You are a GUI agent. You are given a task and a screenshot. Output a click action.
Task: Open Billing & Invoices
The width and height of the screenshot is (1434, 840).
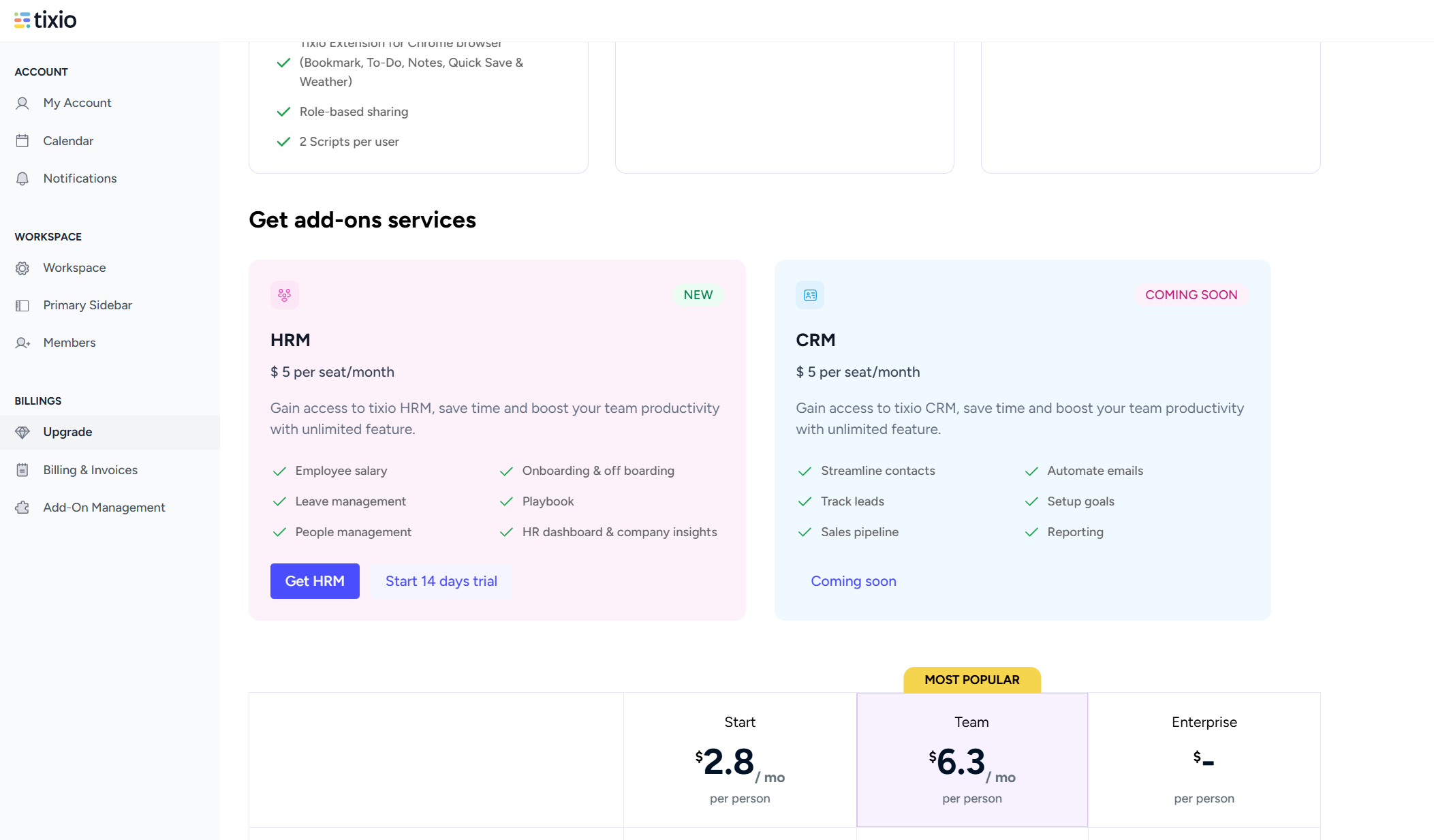pos(110,470)
